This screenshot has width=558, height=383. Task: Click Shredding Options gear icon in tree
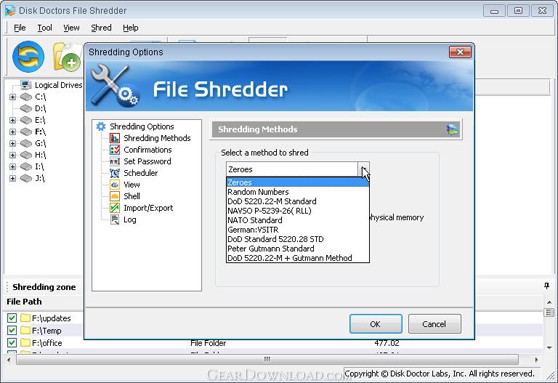101,126
